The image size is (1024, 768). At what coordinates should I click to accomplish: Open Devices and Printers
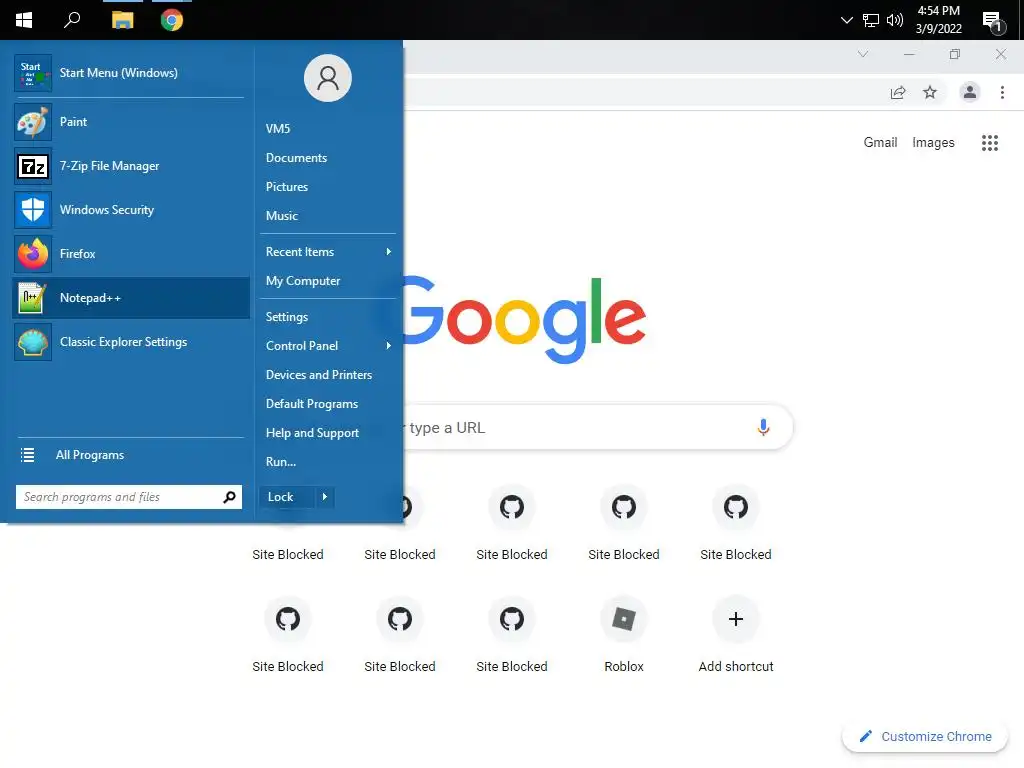[x=328, y=375]
